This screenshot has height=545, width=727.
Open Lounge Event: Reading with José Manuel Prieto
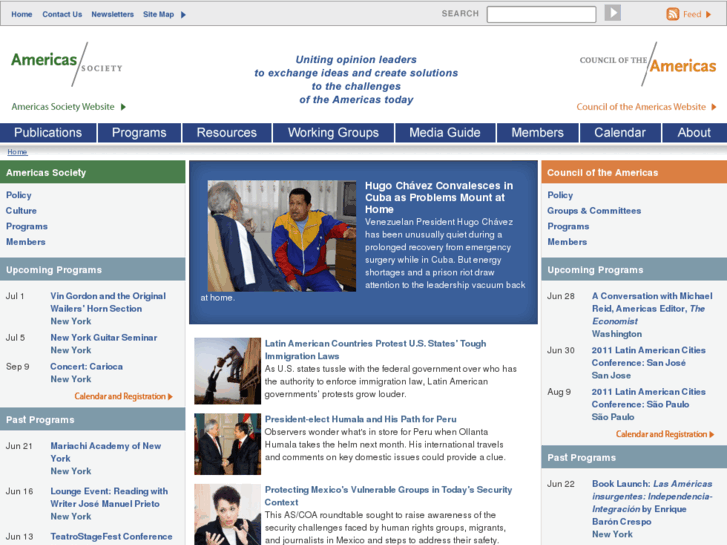109,497
